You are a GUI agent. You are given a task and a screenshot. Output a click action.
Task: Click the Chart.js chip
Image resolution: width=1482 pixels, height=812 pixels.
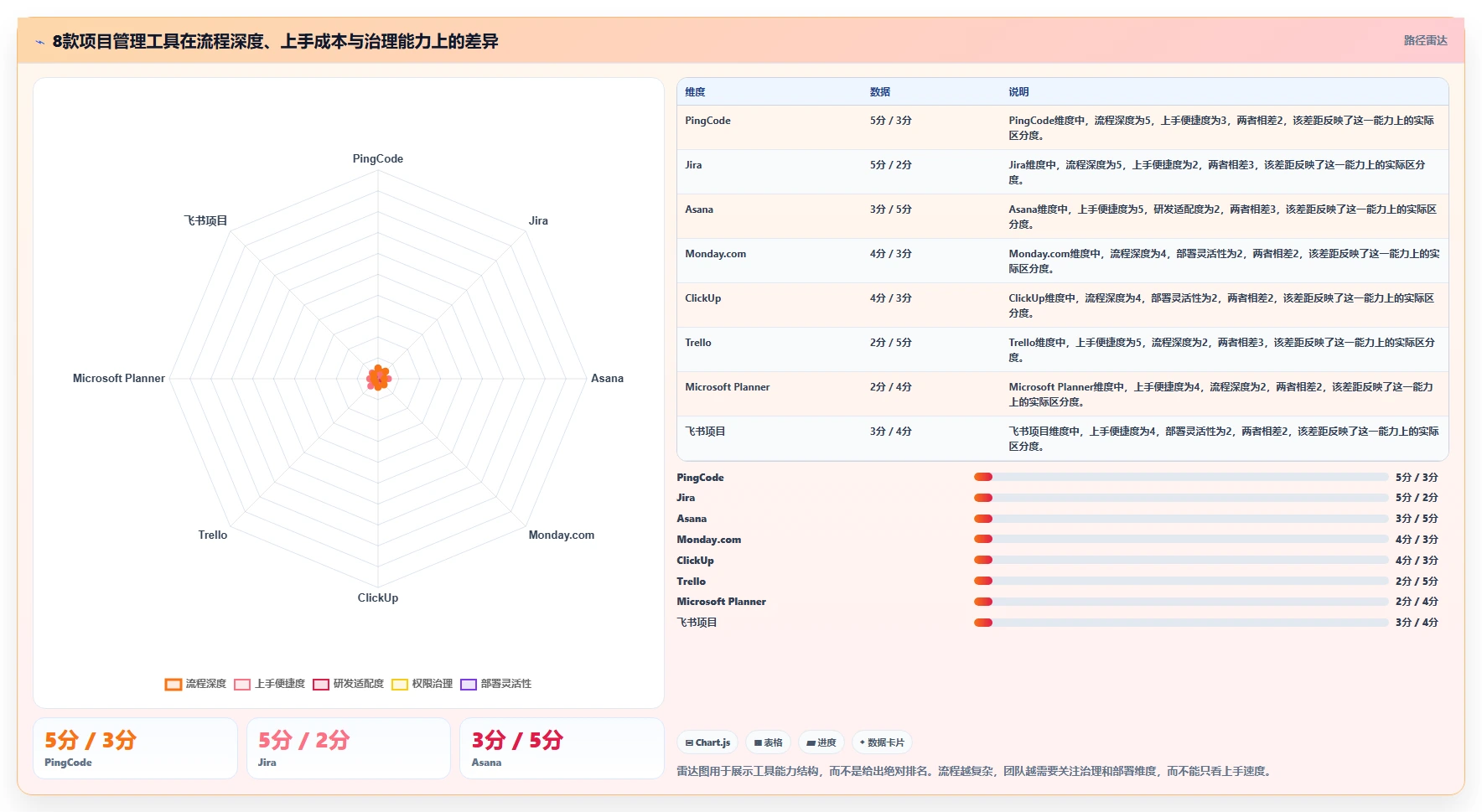tap(707, 742)
